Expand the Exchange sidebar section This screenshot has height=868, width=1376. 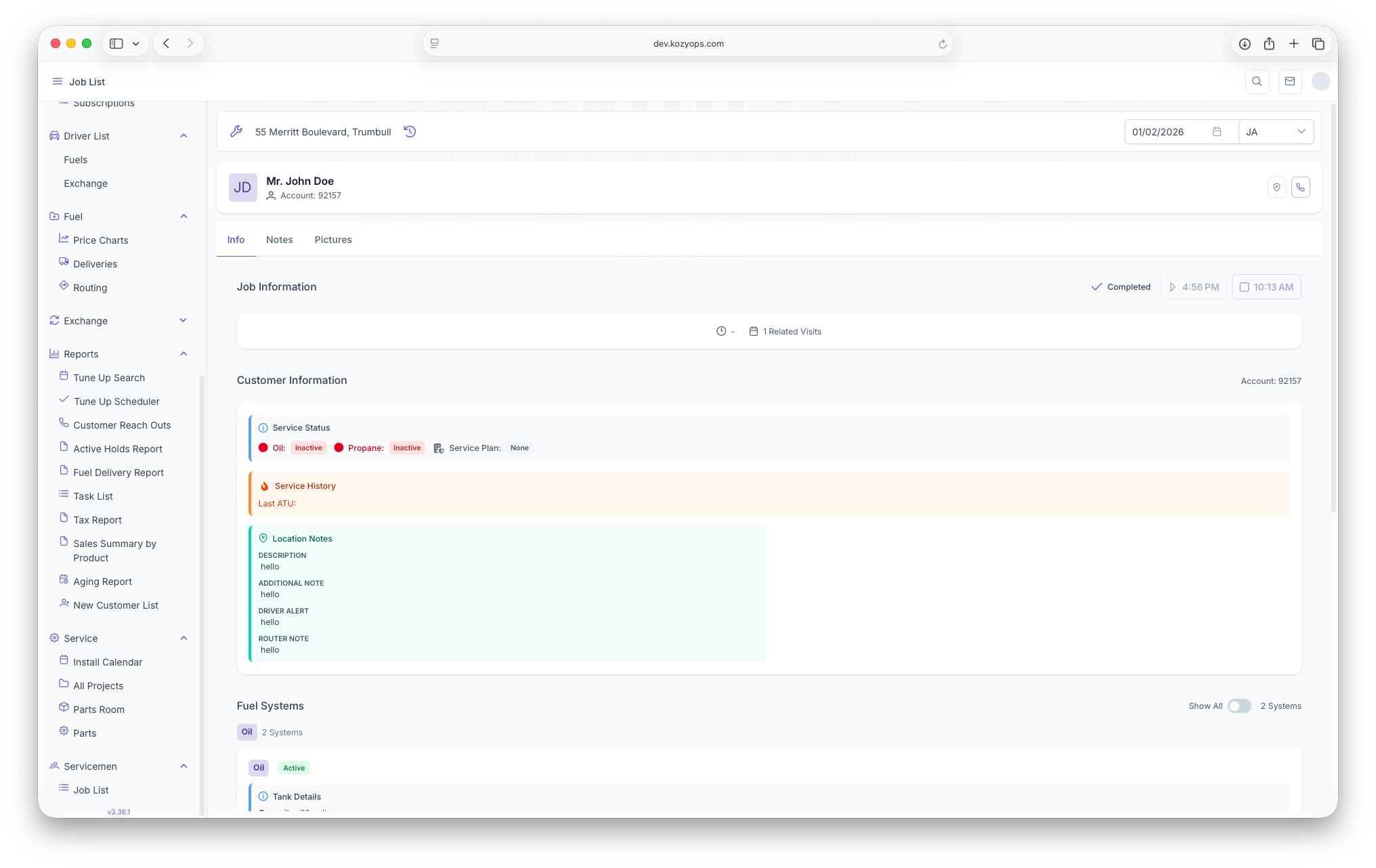[184, 321]
